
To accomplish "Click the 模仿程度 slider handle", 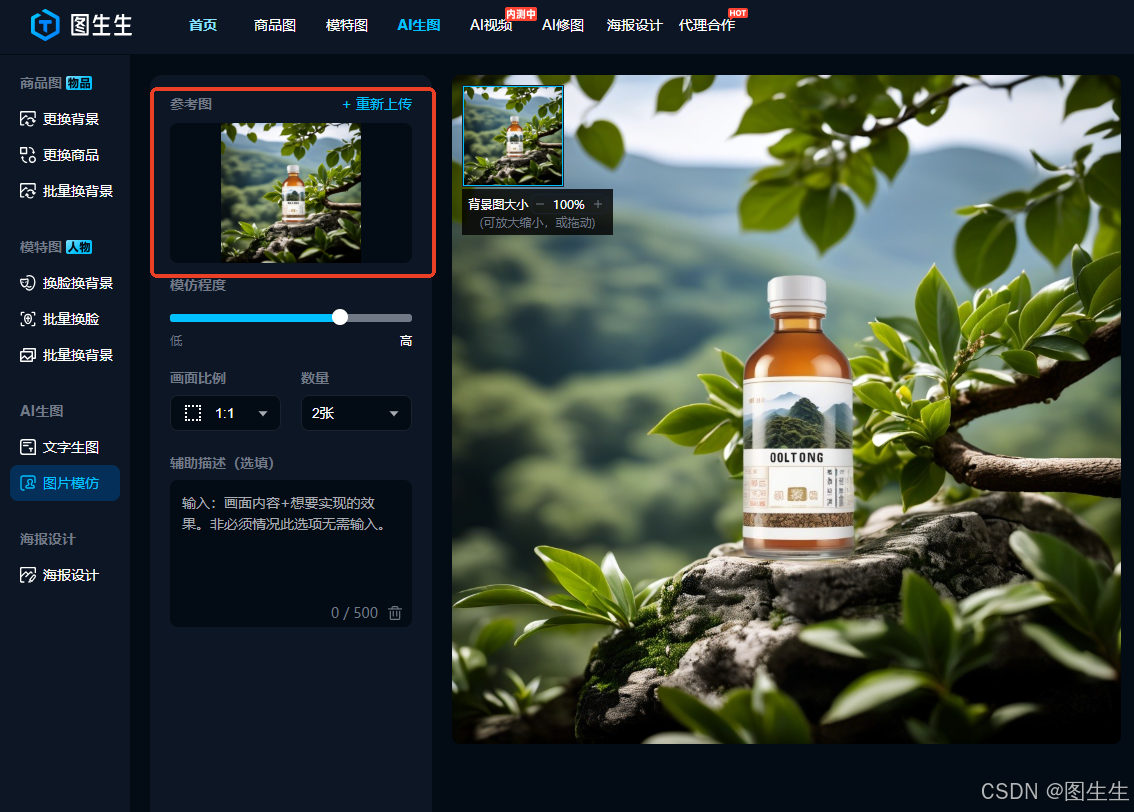I will (340, 317).
